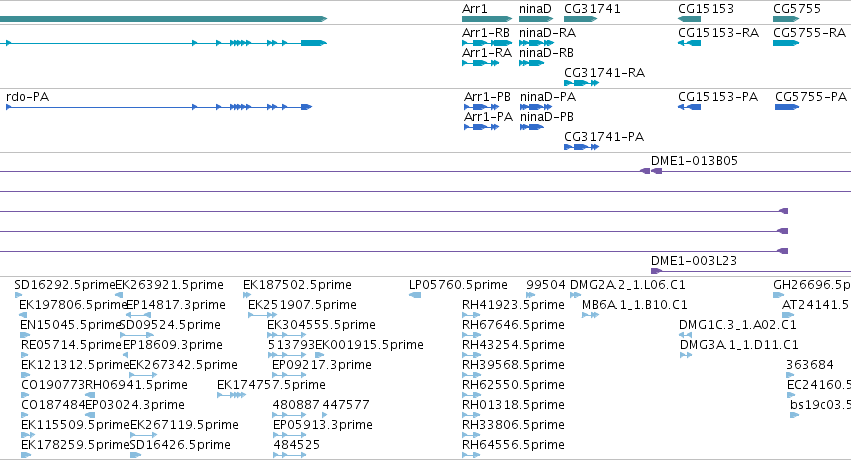851x460 pixels.
Task: Select the ninaD-RA transcript label
Action: pyautogui.click(x=547, y=33)
